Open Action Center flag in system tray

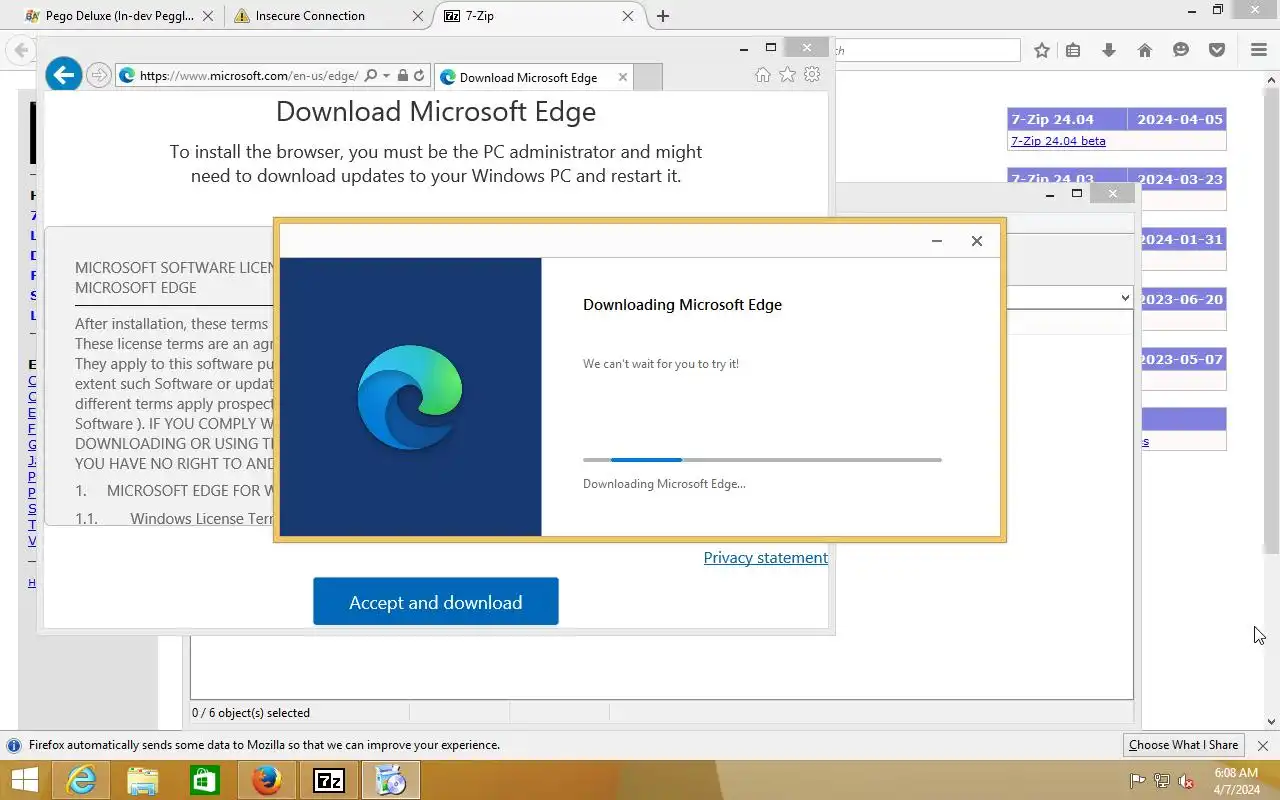coord(1137,781)
